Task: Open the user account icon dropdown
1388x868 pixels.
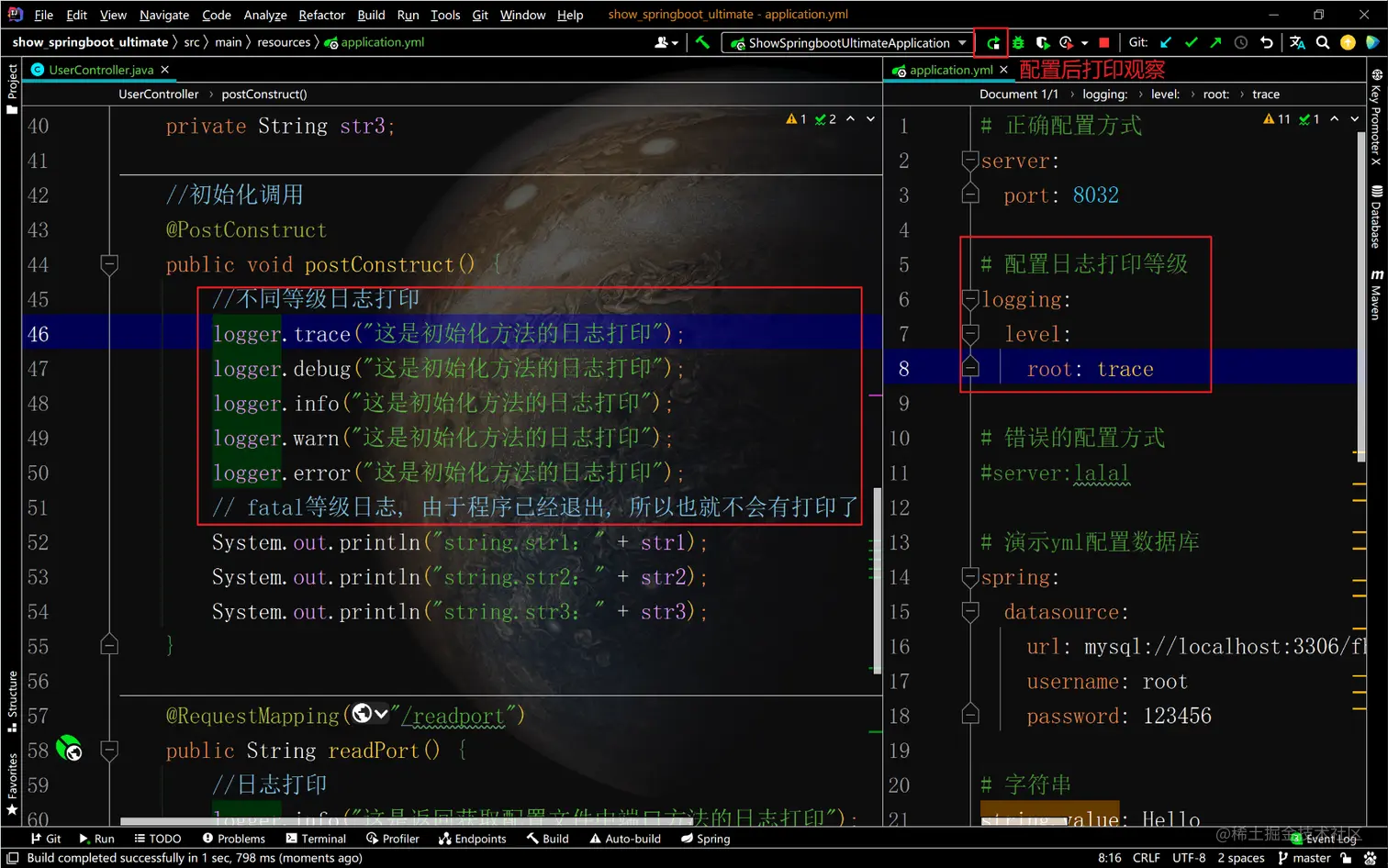Action: point(666,42)
